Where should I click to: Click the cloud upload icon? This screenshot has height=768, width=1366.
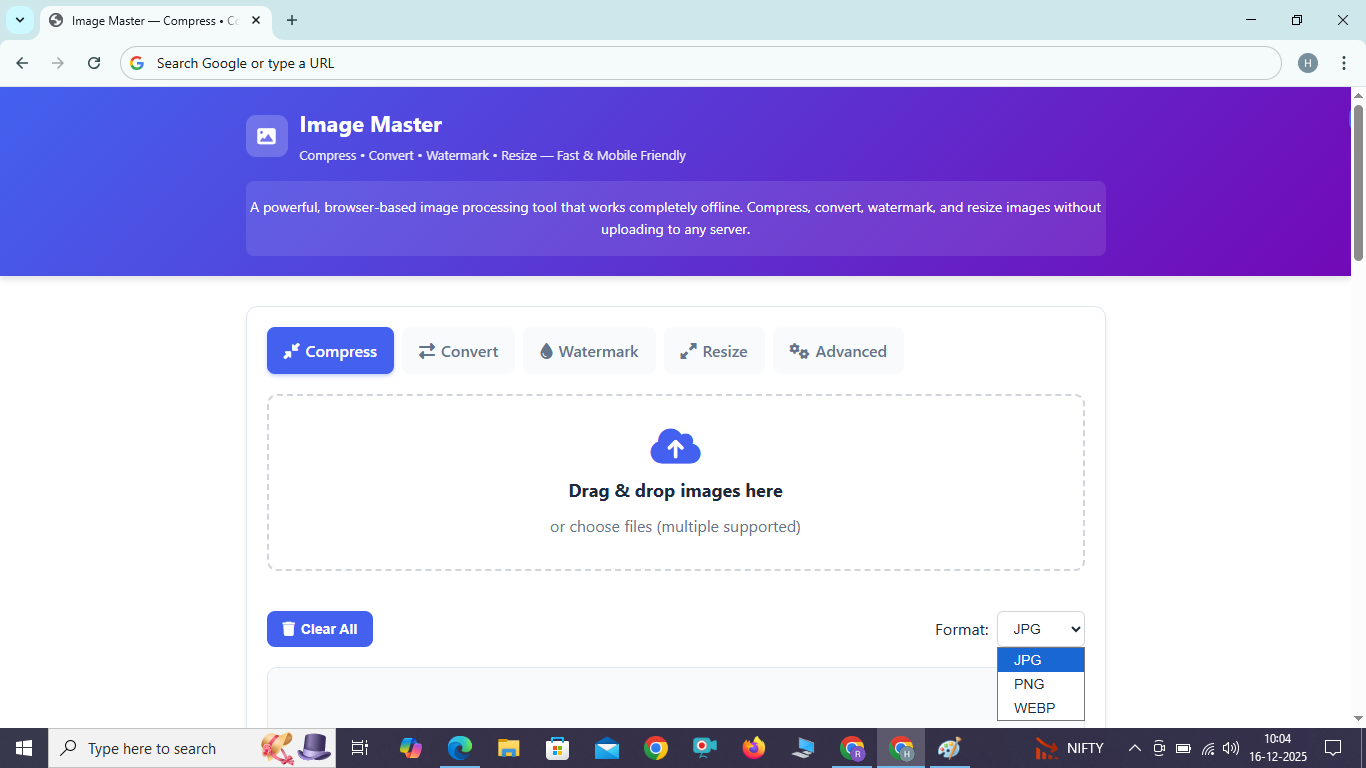(675, 446)
